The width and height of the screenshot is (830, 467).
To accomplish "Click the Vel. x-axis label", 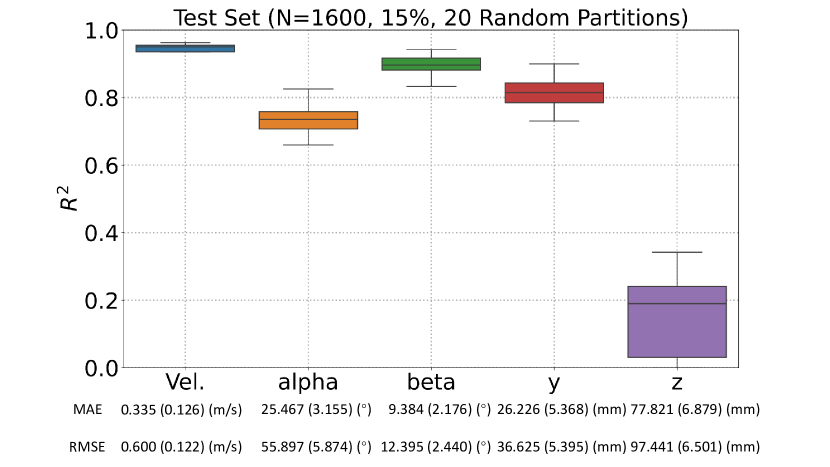I will pyautogui.click(x=185, y=383).
